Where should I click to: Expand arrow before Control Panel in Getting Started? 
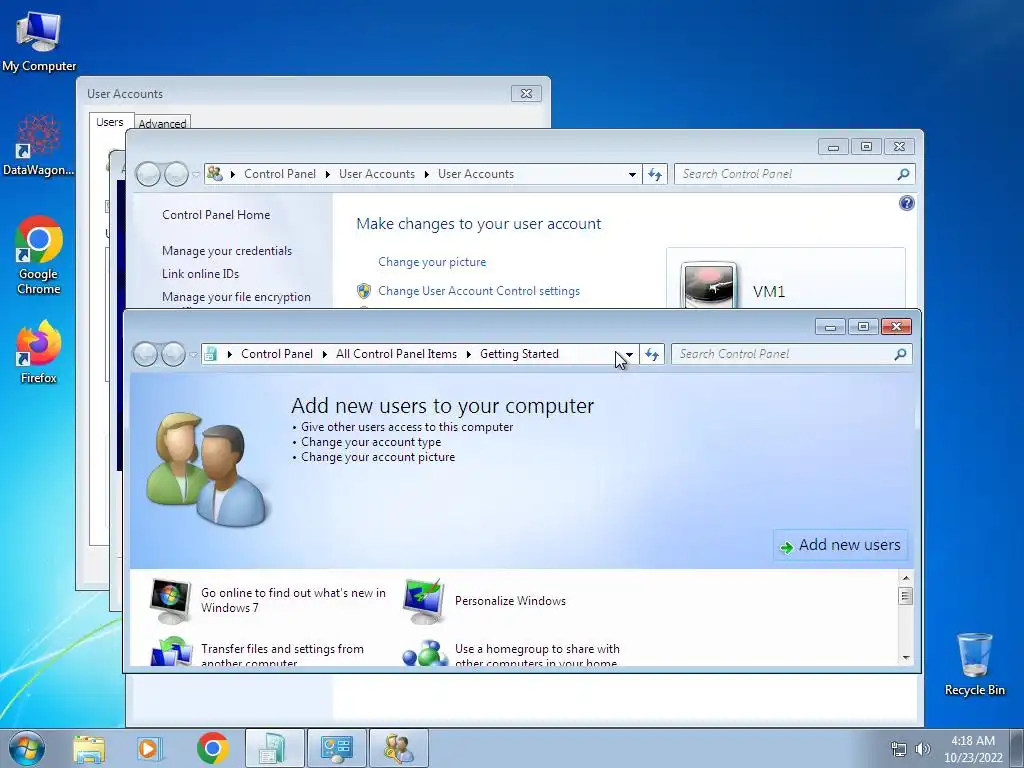coord(230,354)
